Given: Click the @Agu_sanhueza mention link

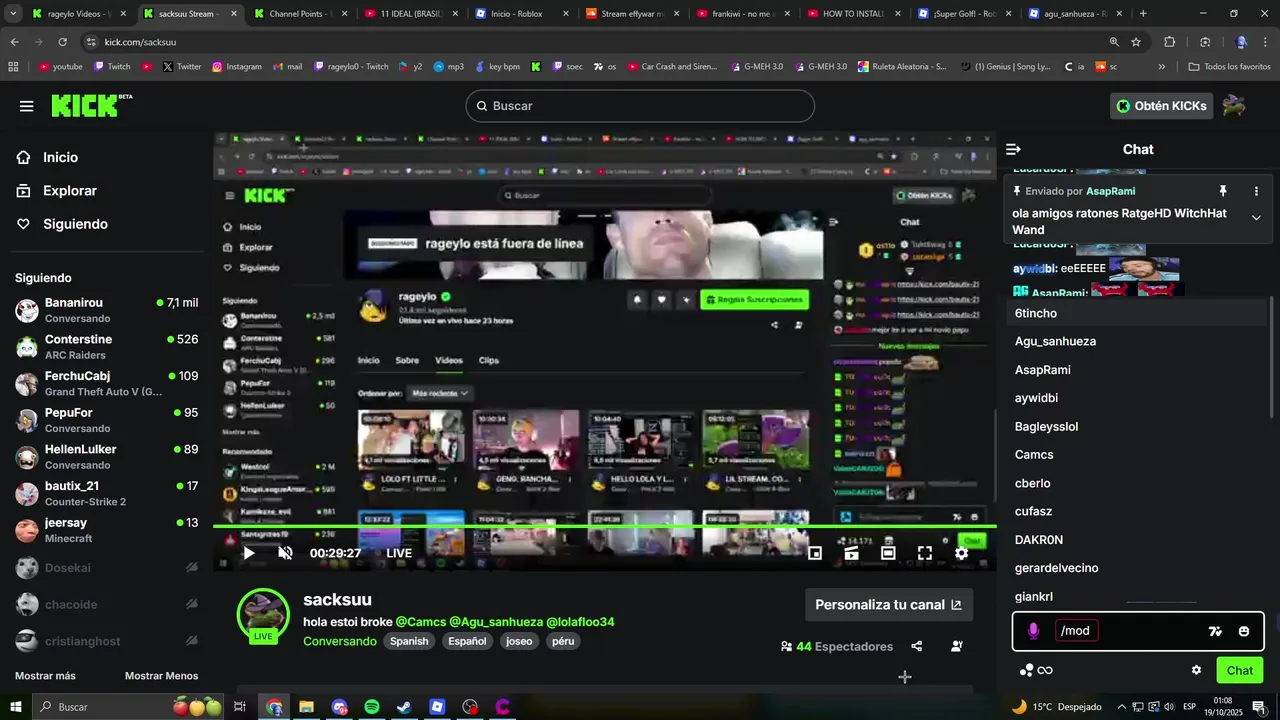Looking at the screenshot, I should [x=496, y=622].
